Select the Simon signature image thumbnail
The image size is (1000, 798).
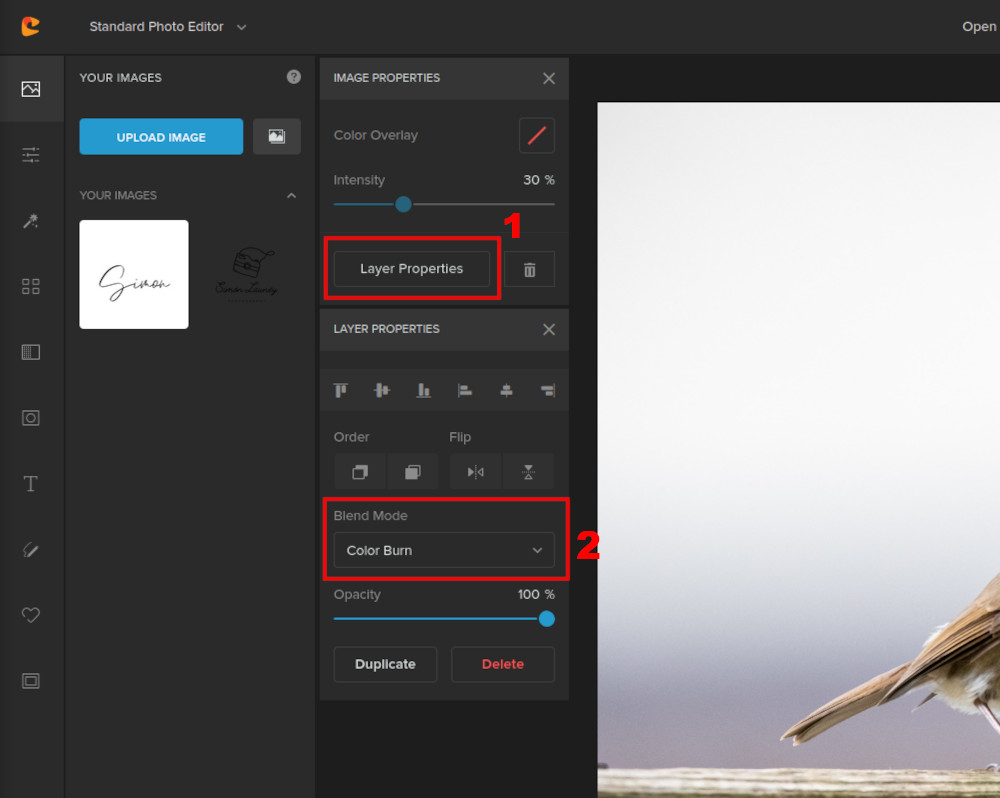coord(133,273)
